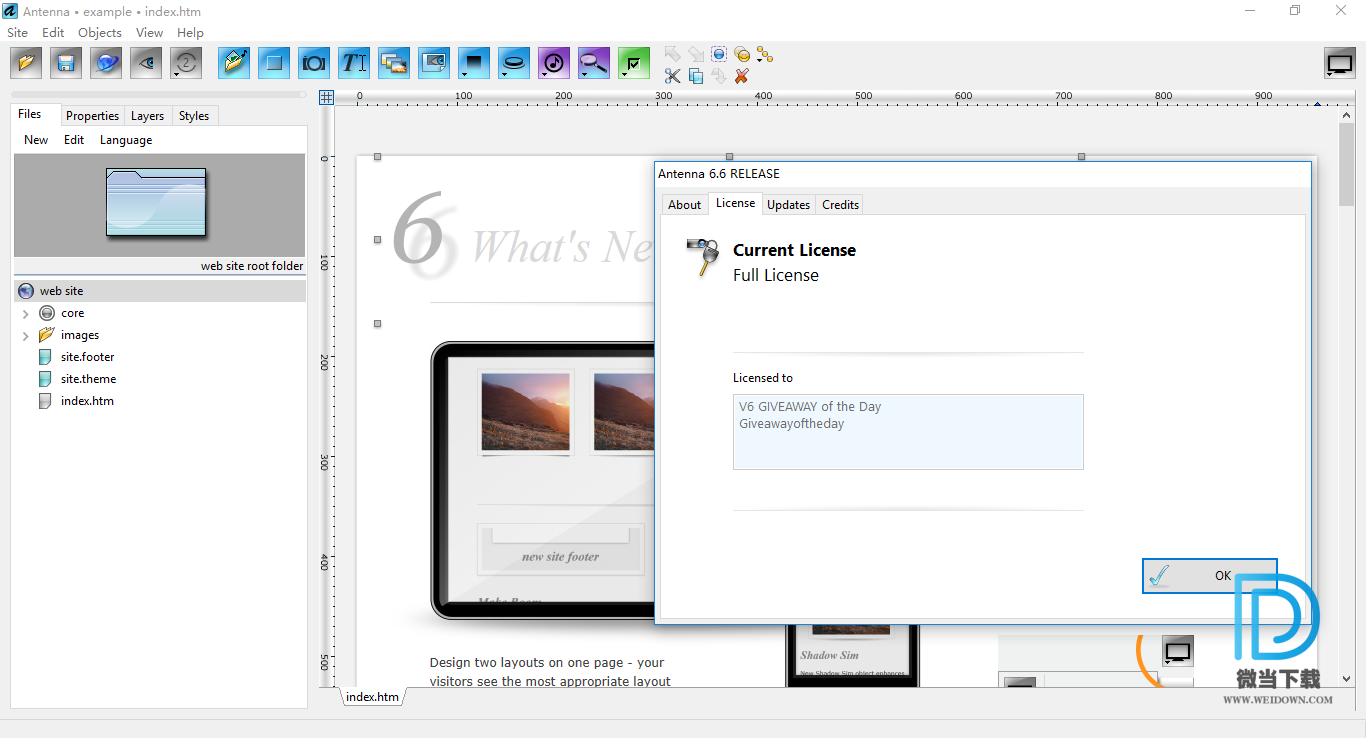Image resolution: width=1366 pixels, height=738 pixels.
Task: Open the Credits tab in dialog
Action: tap(840, 205)
